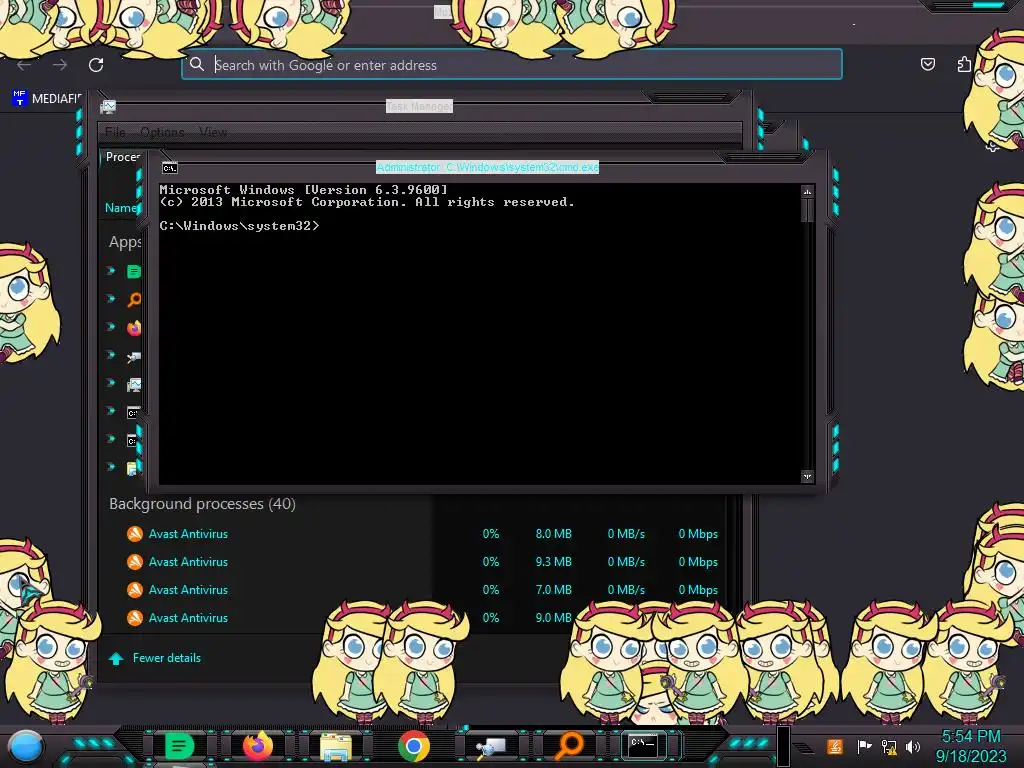Open Action Center flag tray icon
This screenshot has height=768, width=1024.
tap(864, 746)
